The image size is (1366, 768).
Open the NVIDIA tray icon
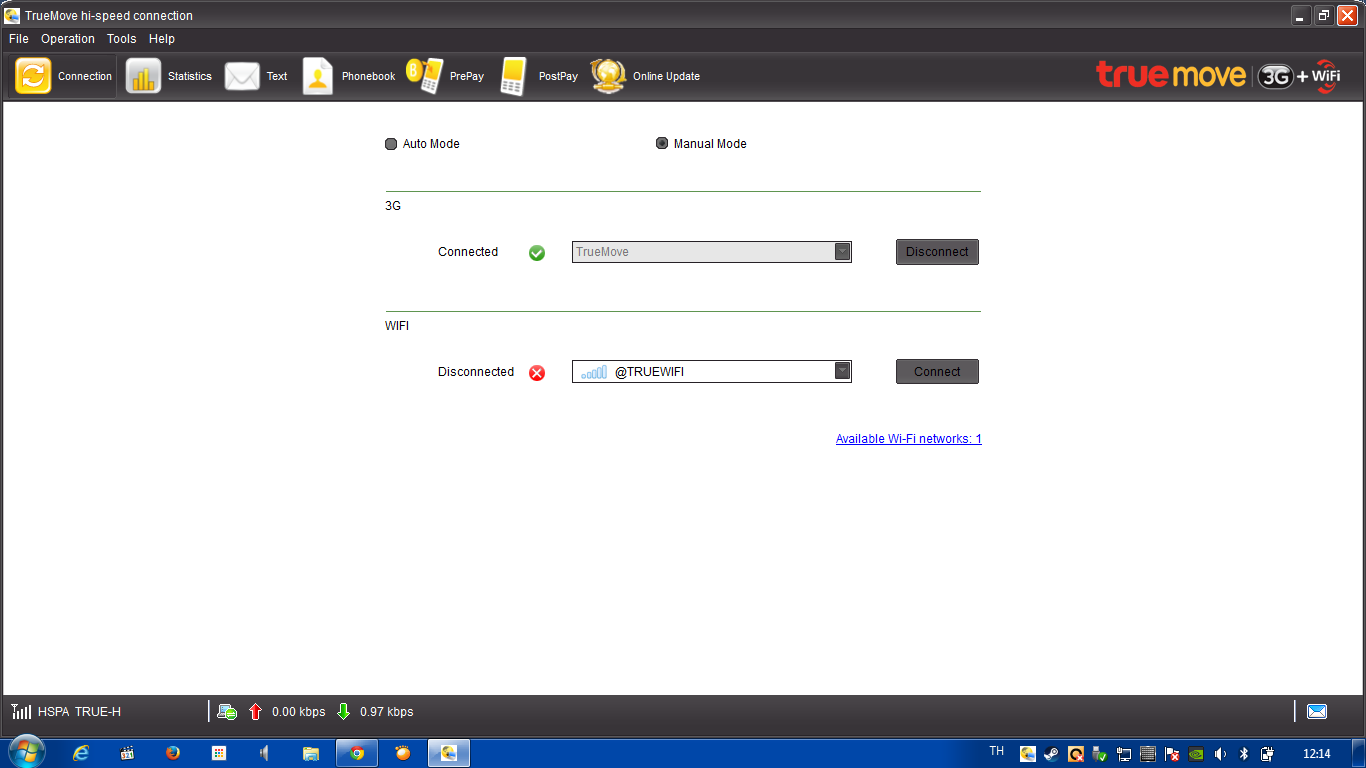[1195, 754]
